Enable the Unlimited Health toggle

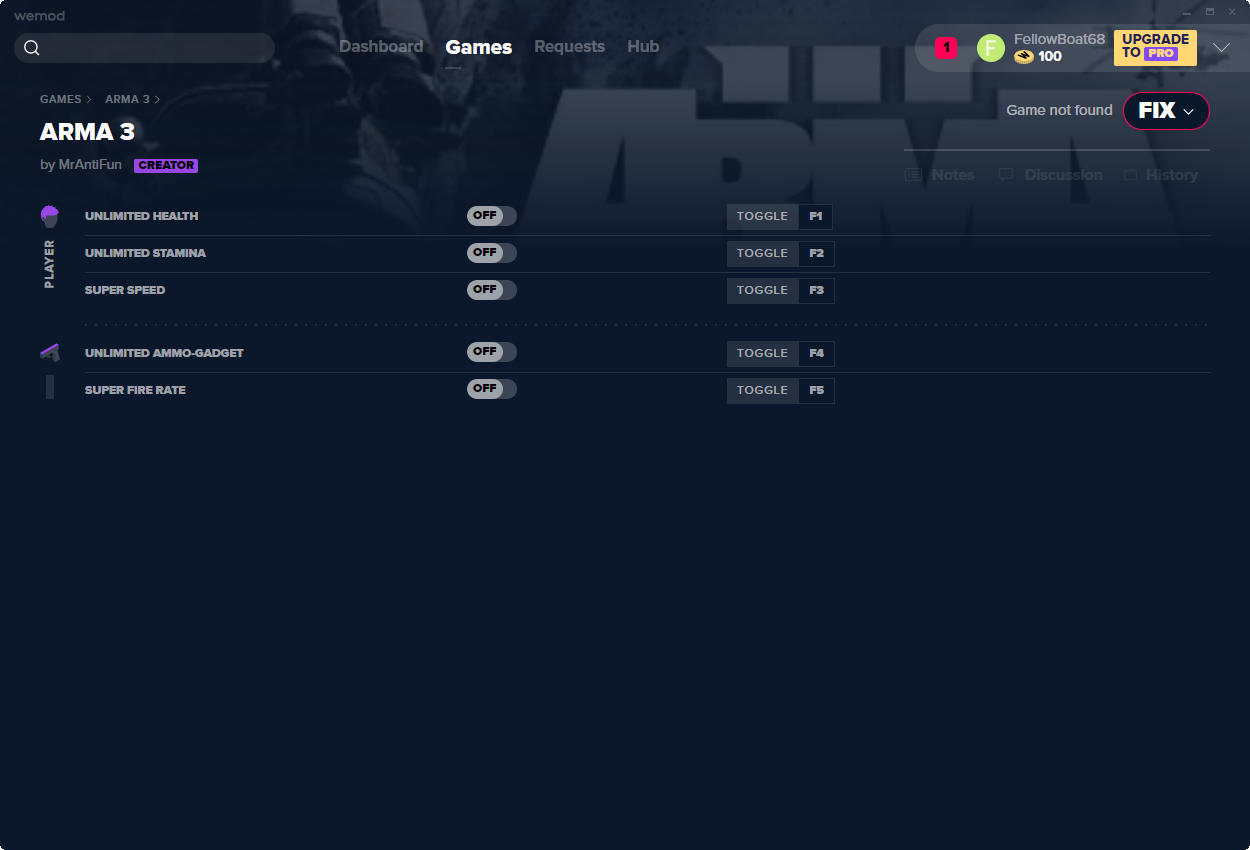(x=491, y=216)
